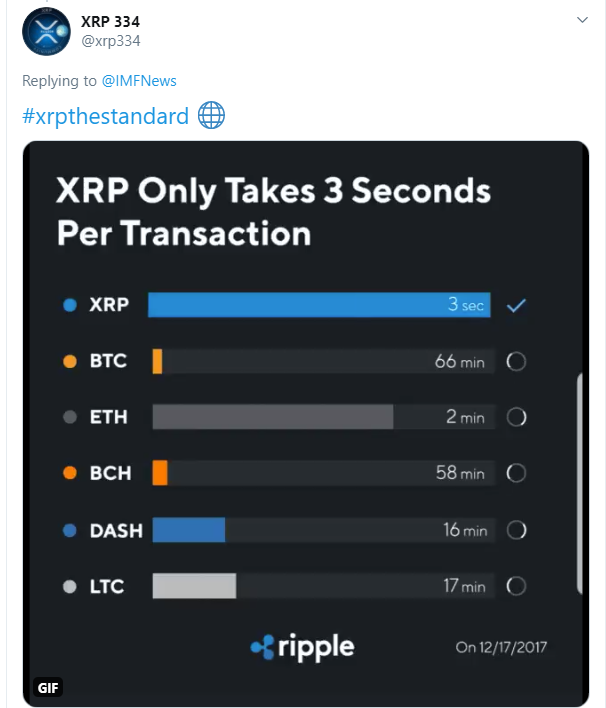
Task: Click the GIF badge to play
Action: pos(48,688)
